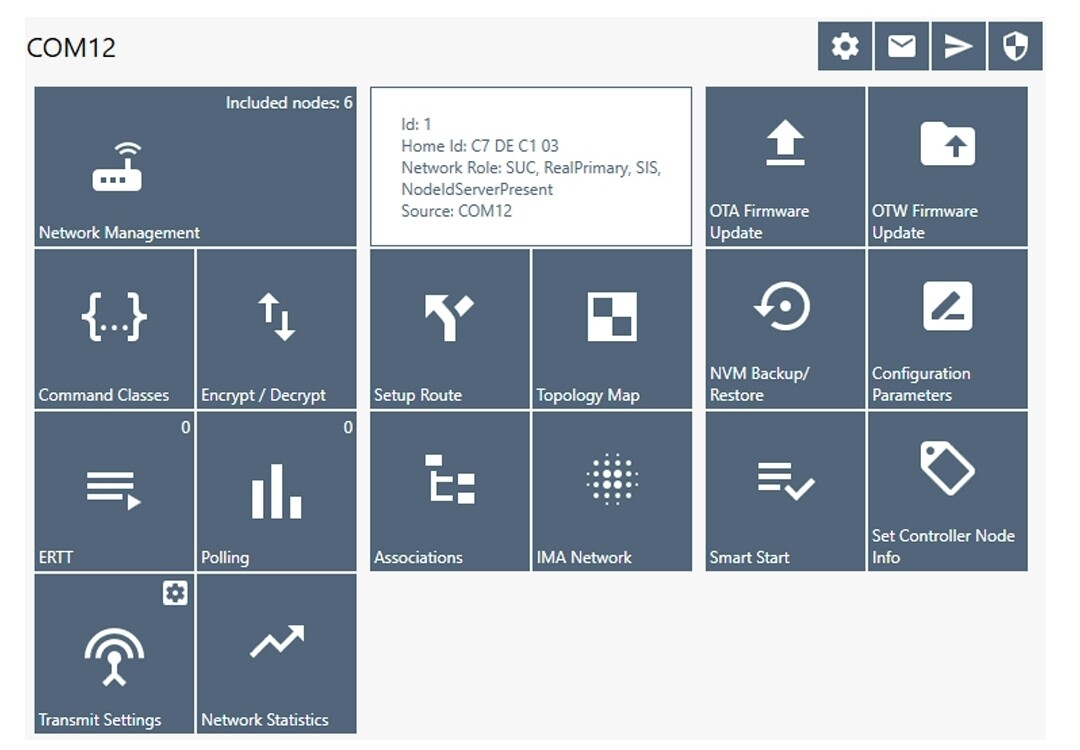Click the 'Network Role: SUC, RealPrimary, SIS,' line
The width and height of the screenshot is (1080, 750).
531,167
